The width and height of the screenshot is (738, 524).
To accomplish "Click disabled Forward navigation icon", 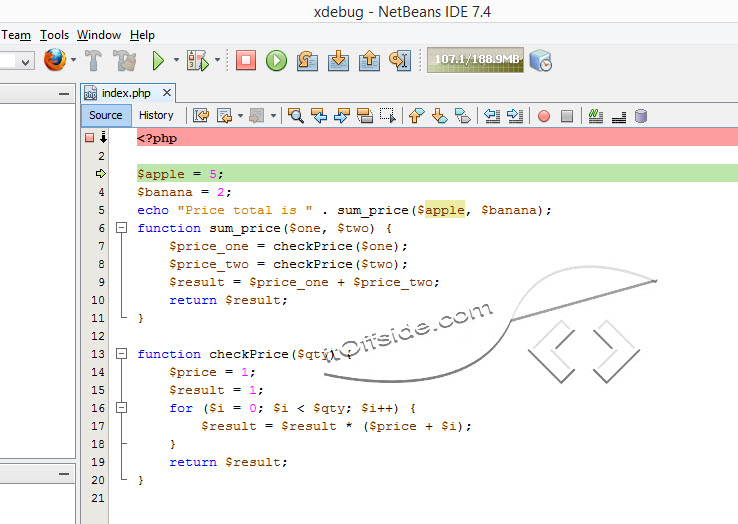I will [x=257, y=115].
